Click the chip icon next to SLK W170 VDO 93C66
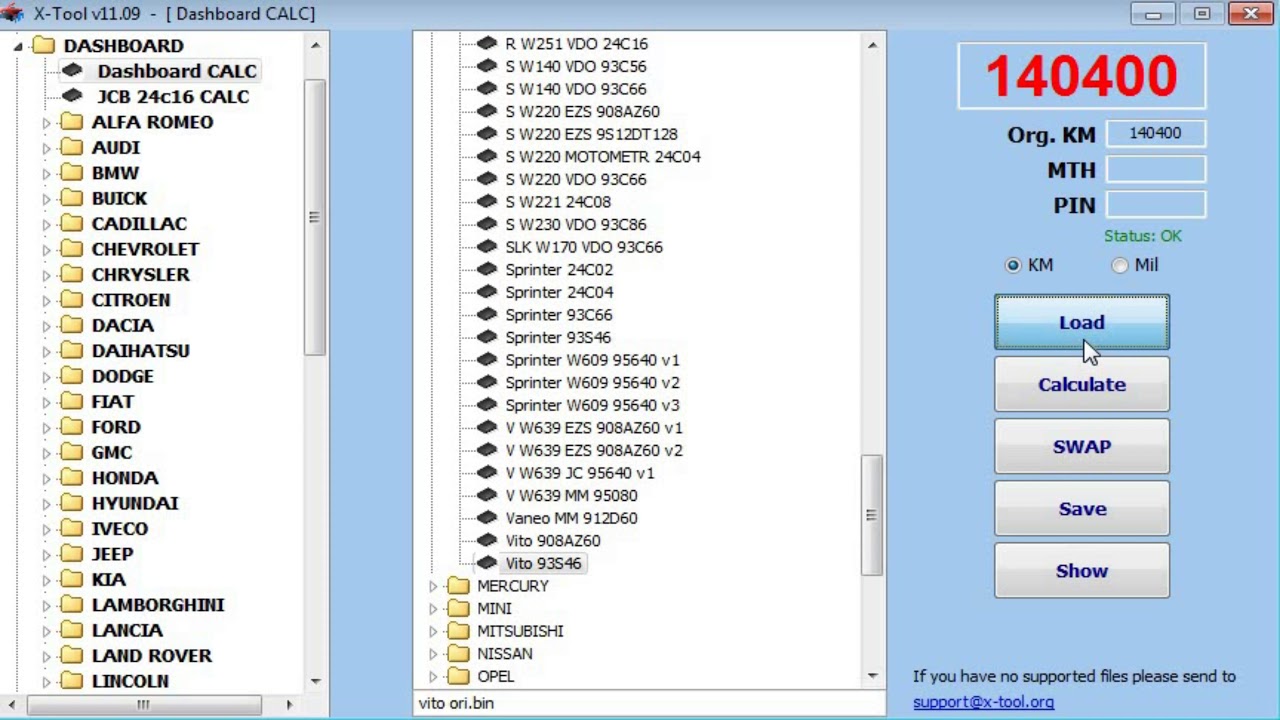Screen dimensions: 1280x720 (x=487, y=247)
